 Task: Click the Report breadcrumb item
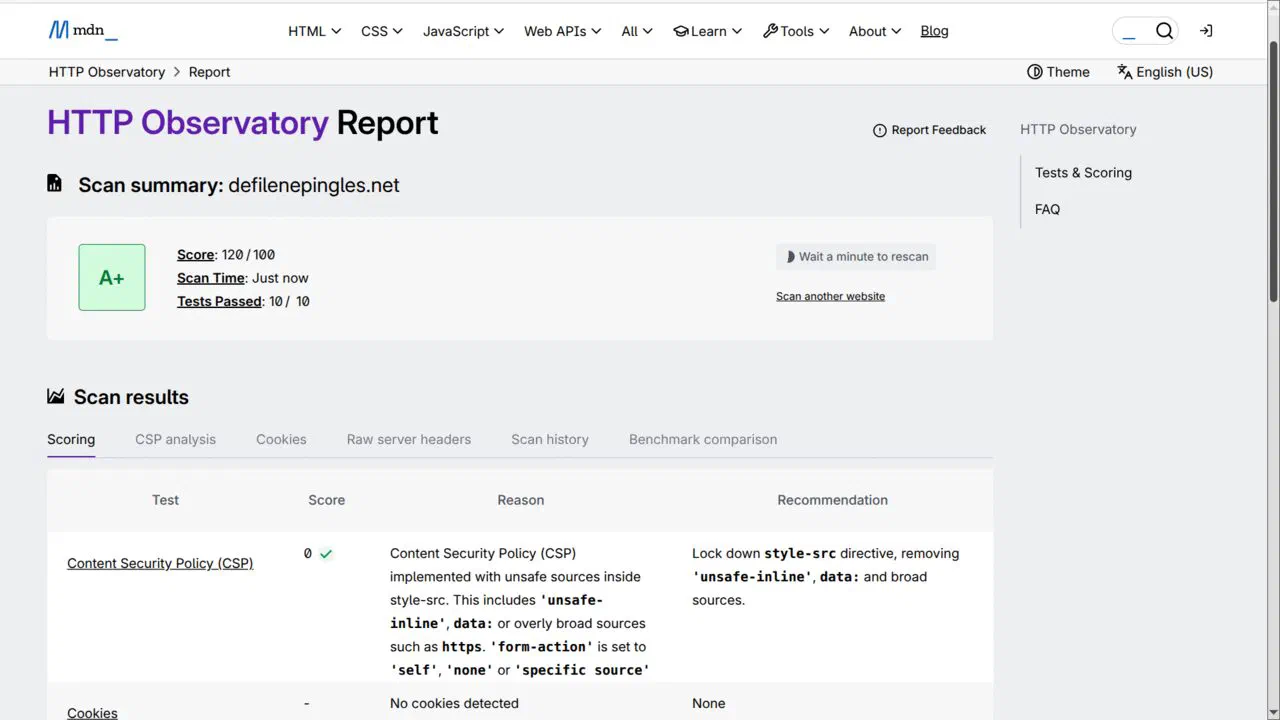point(209,72)
